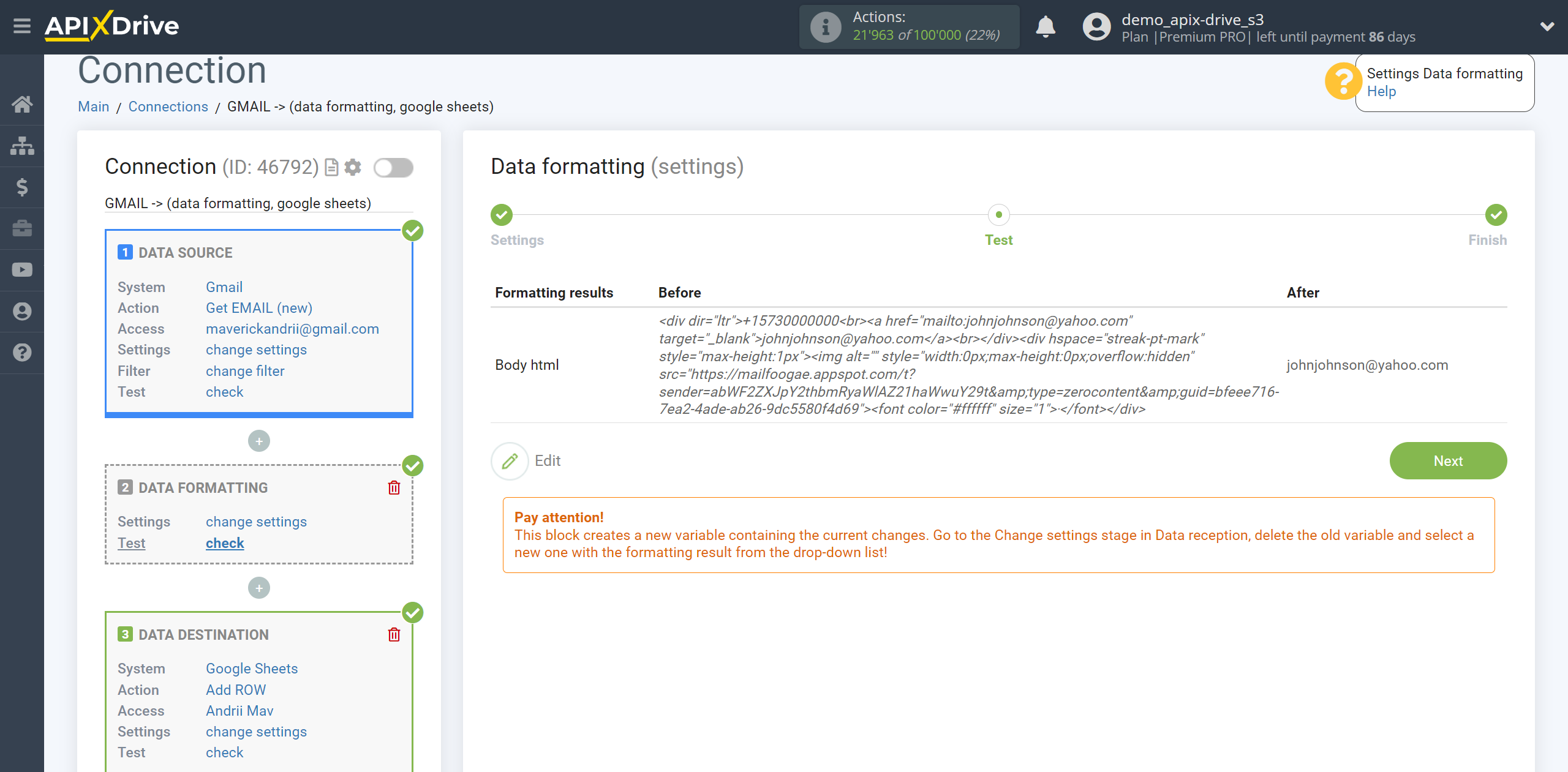Click Data Destination change settings

(x=256, y=732)
